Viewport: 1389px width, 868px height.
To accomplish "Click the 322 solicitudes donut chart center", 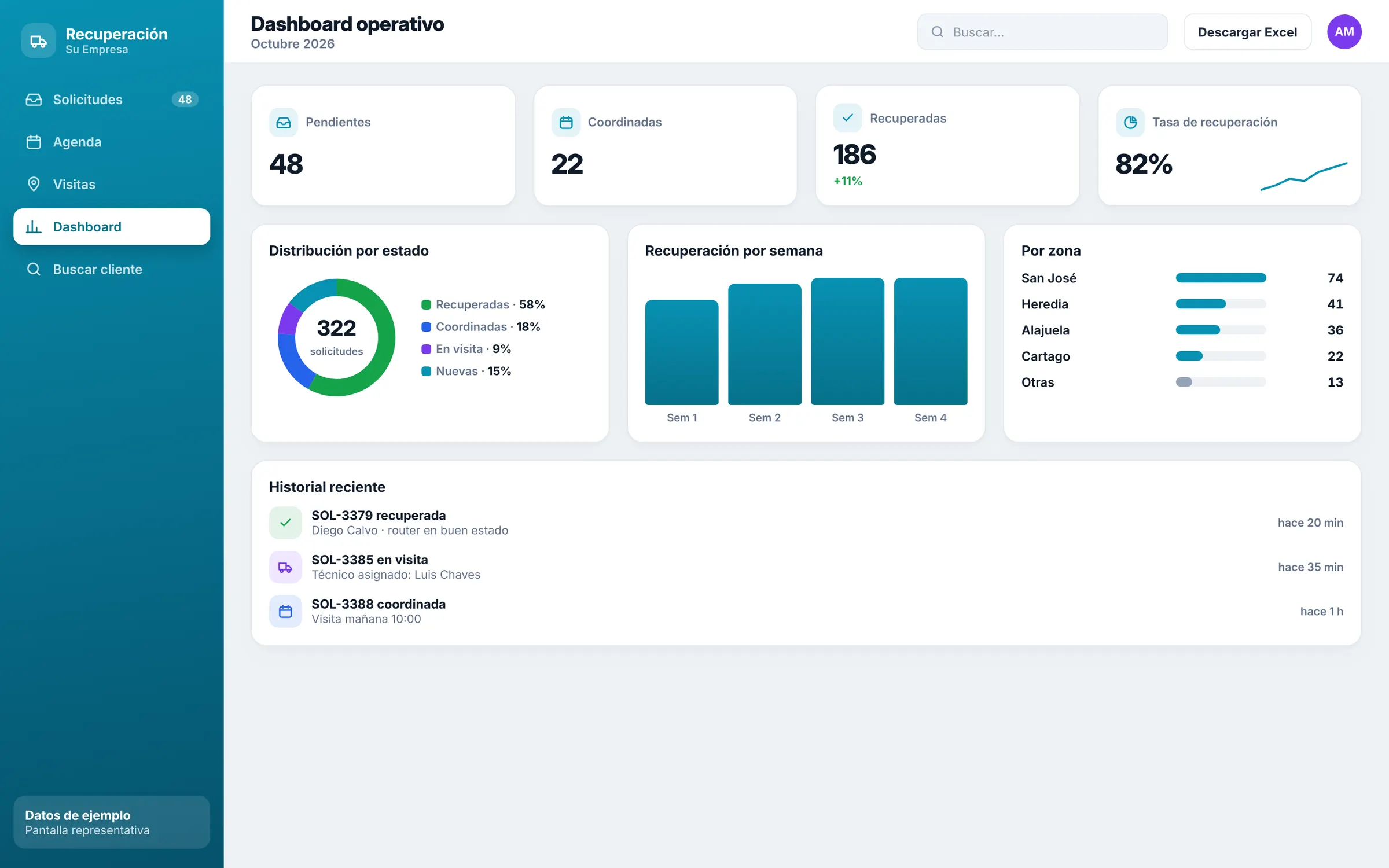I will click(336, 337).
